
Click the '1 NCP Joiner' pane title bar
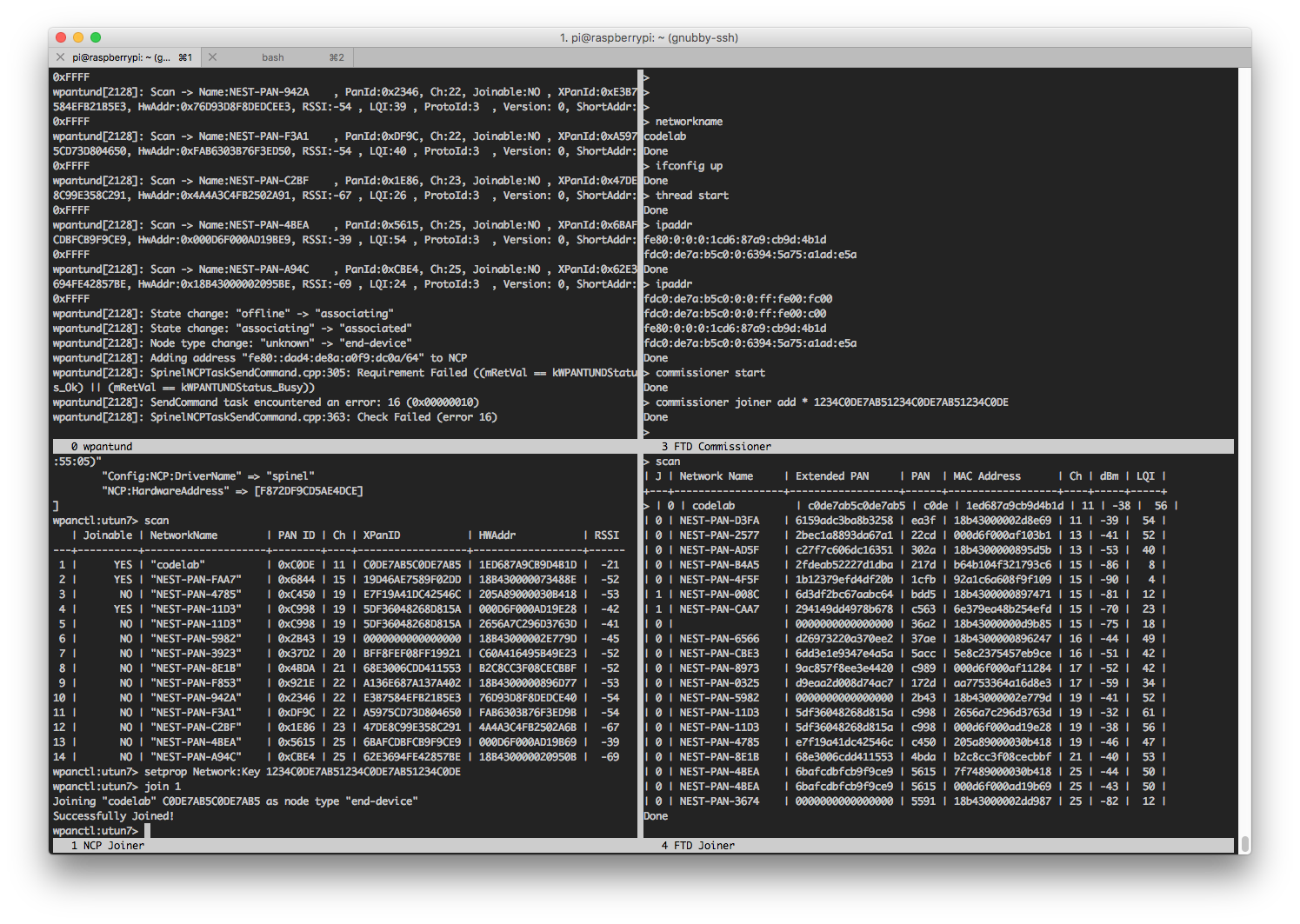(x=109, y=845)
